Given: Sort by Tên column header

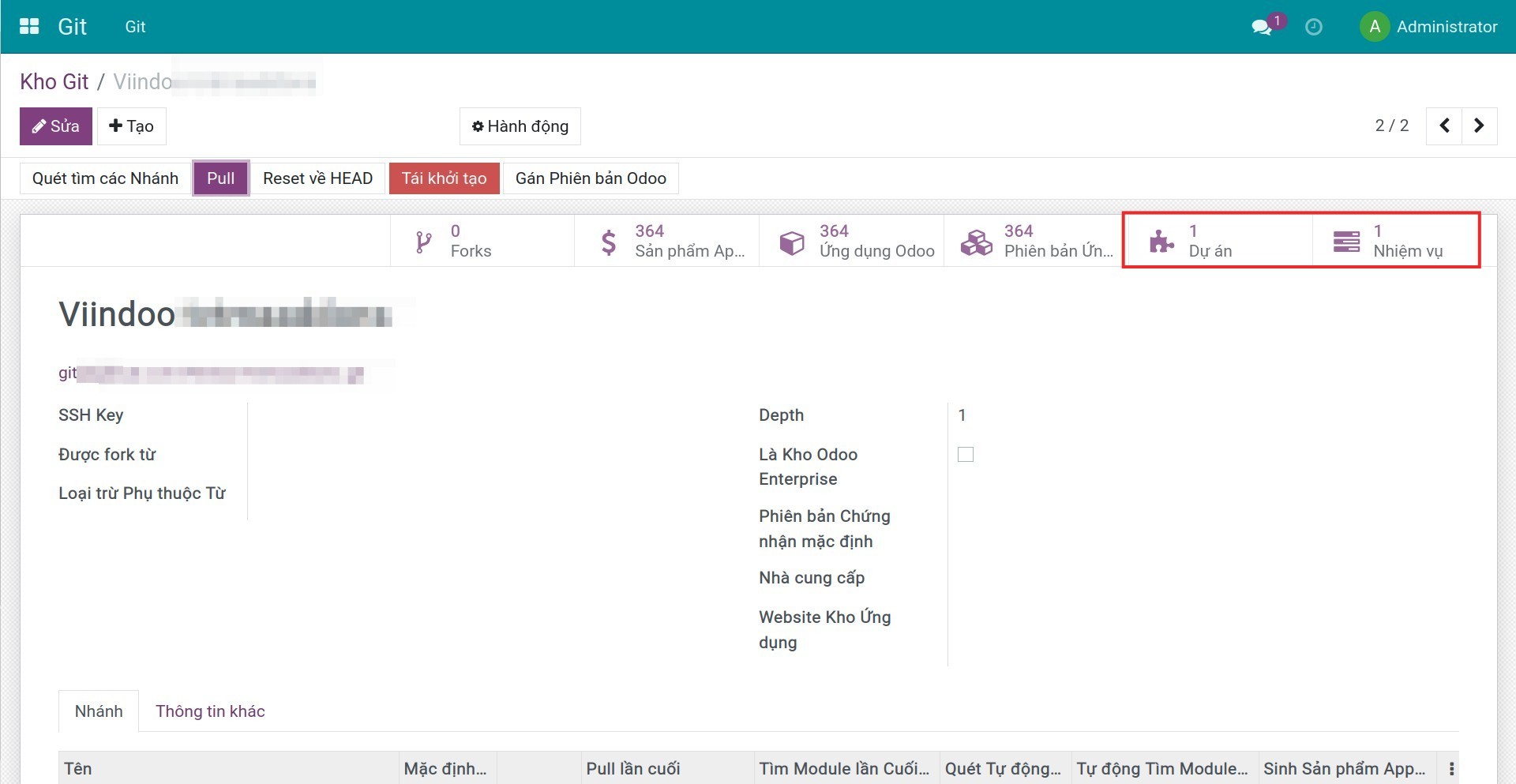Looking at the screenshot, I should pyautogui.click(x=78, y=768).
